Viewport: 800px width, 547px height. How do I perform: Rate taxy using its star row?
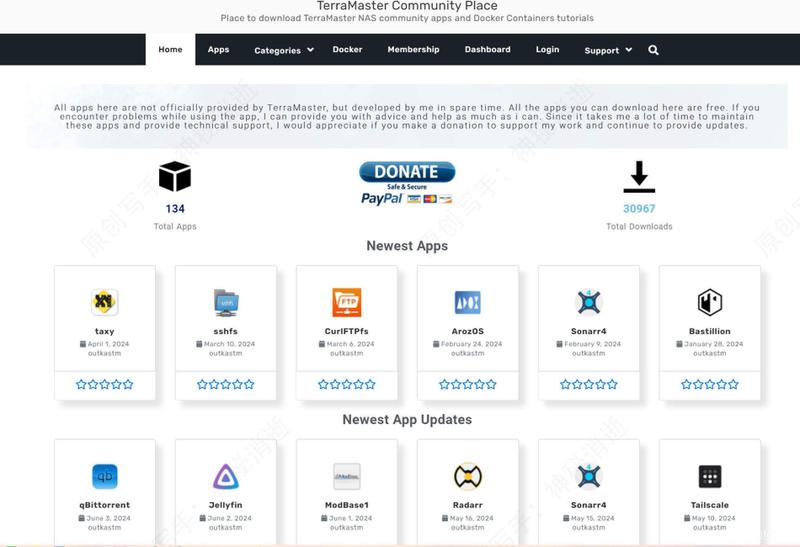pyautogui.click(x=105, y=384)
